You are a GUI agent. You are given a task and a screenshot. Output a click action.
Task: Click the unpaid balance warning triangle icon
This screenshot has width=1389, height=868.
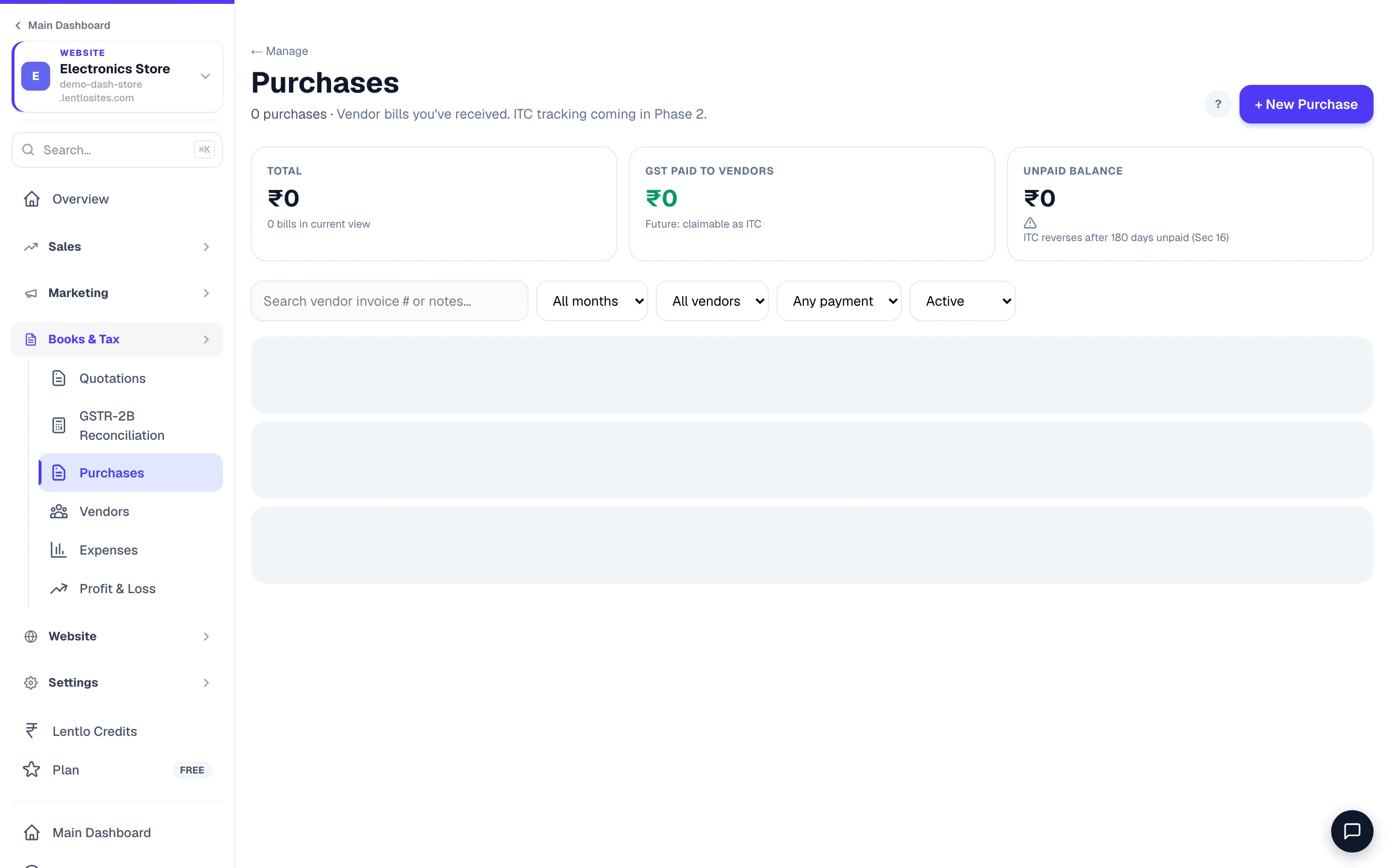coord(1030,223)
